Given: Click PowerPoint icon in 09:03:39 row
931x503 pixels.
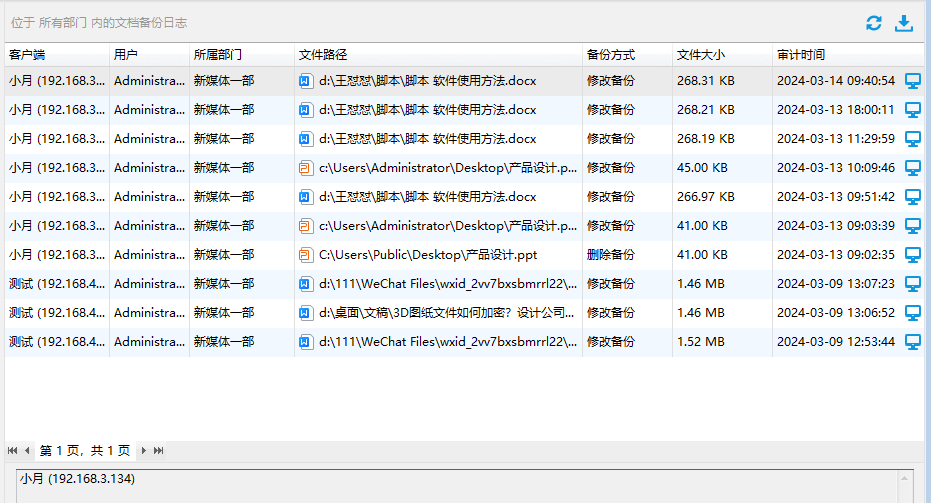Looking at the screenshot, I should pos(305,226).
